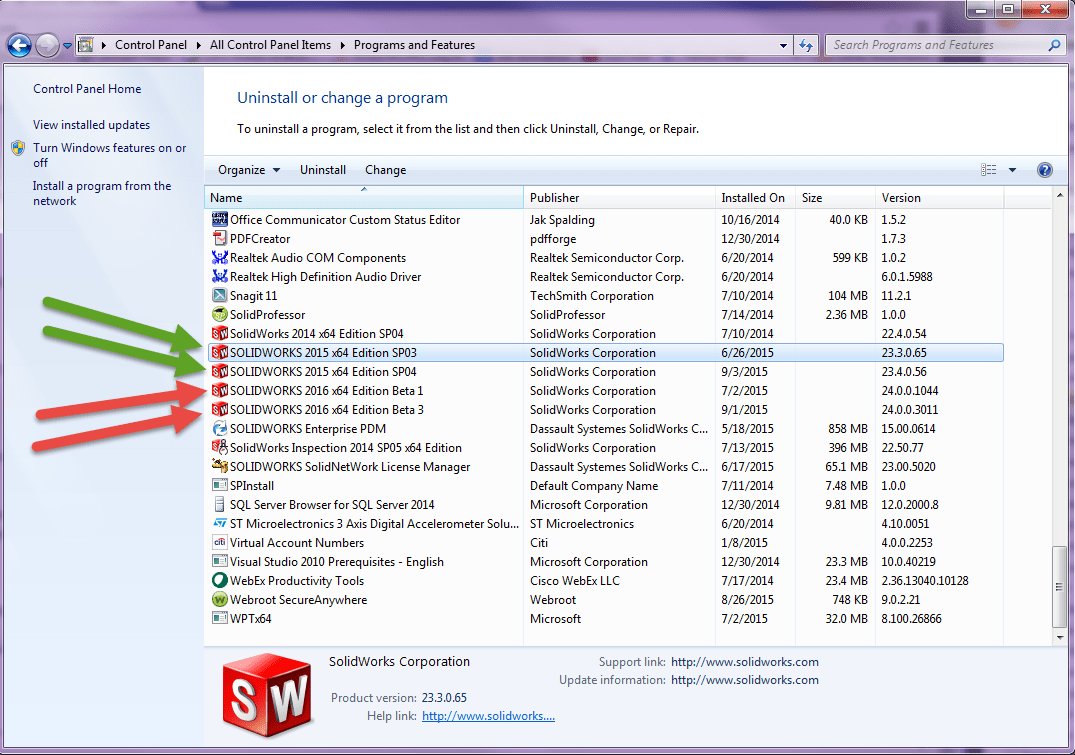
Task: Click the change view icon
Action: pos(989,170)
